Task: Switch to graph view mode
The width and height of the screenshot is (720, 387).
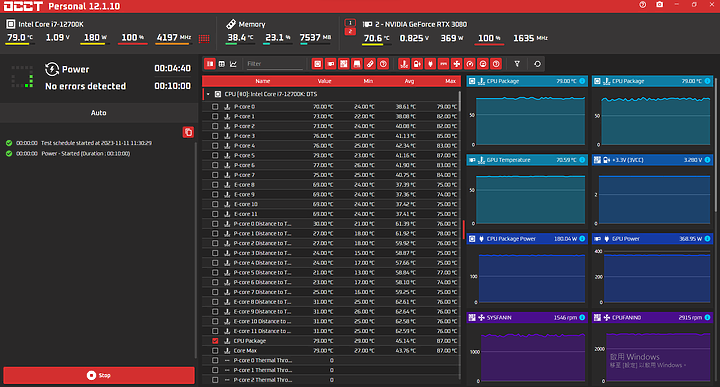Action: coord(233,64)
